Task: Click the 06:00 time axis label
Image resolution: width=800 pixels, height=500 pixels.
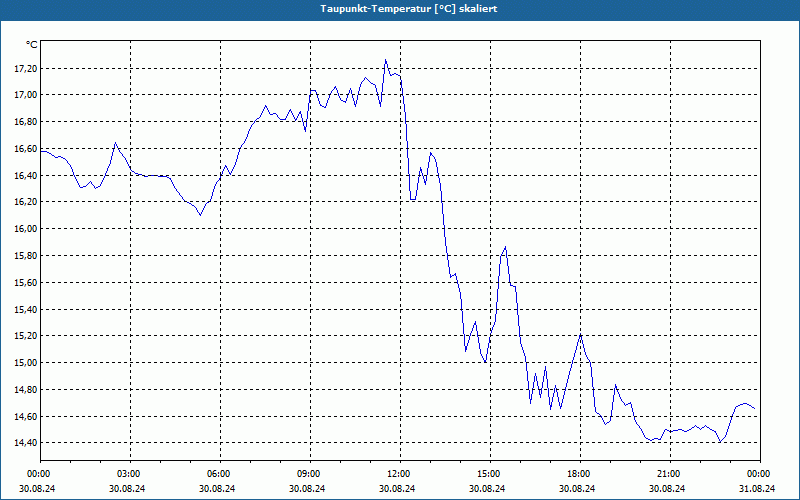Action: [220, 474]
